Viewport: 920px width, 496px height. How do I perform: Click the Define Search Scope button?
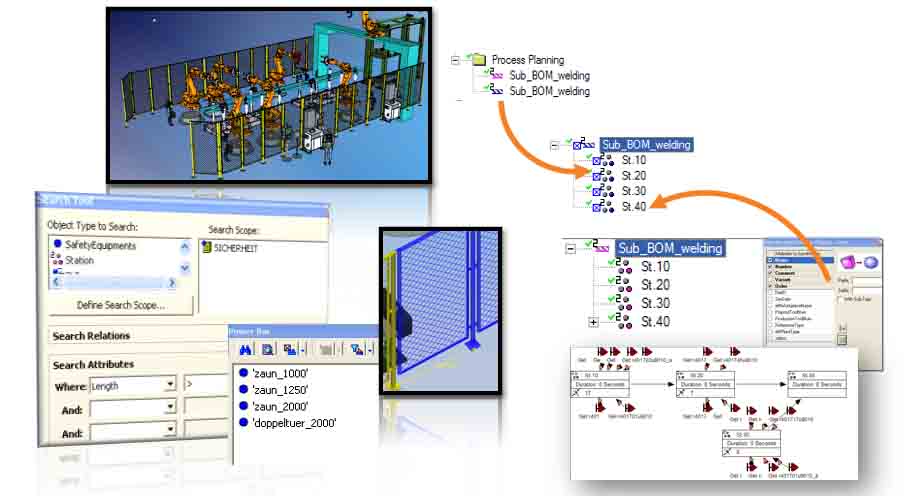pos(121,304)
